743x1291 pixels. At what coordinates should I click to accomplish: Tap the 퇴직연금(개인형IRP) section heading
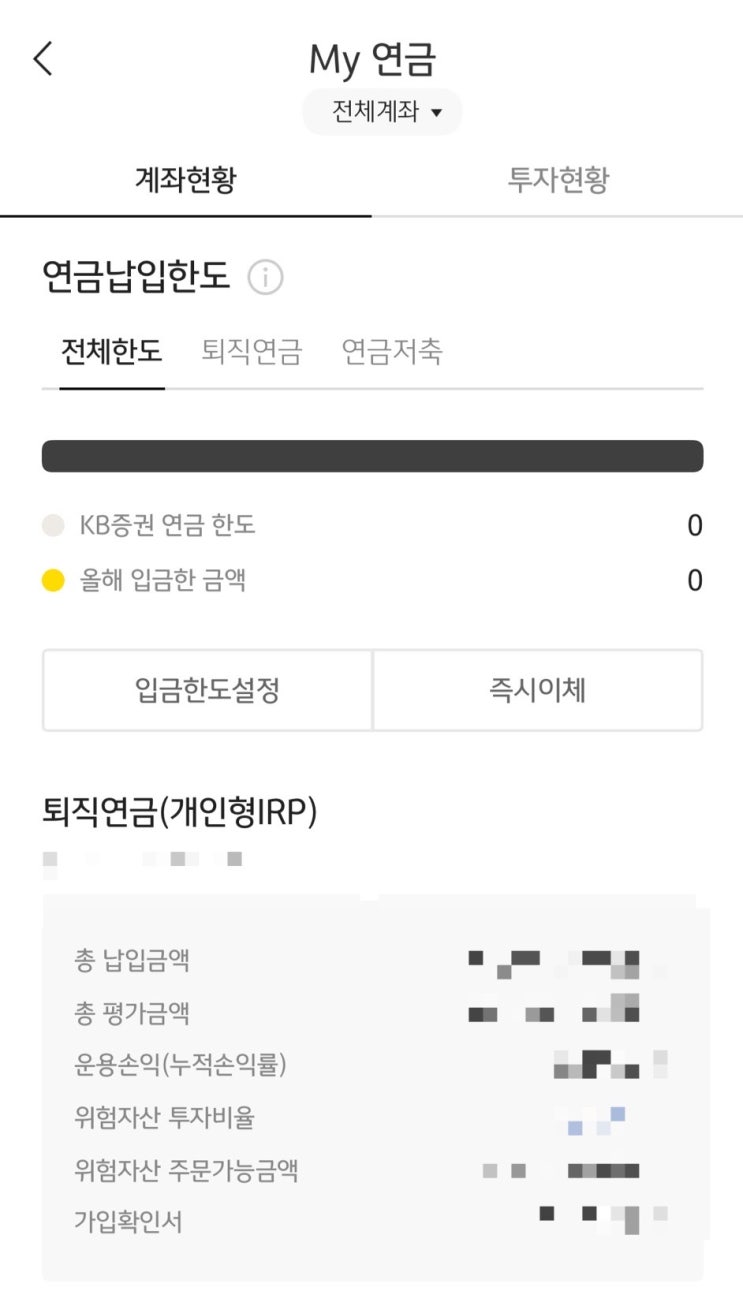tap(180, 813)
